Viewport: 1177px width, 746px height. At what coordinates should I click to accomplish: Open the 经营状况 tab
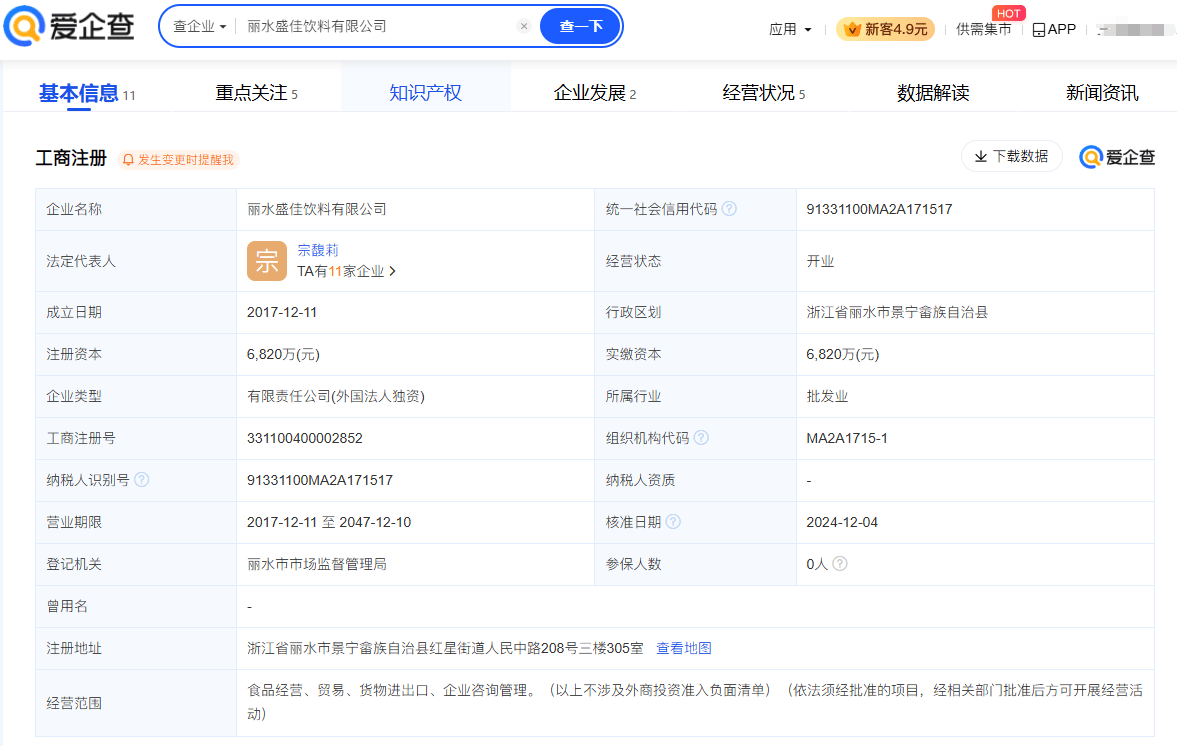763,93
